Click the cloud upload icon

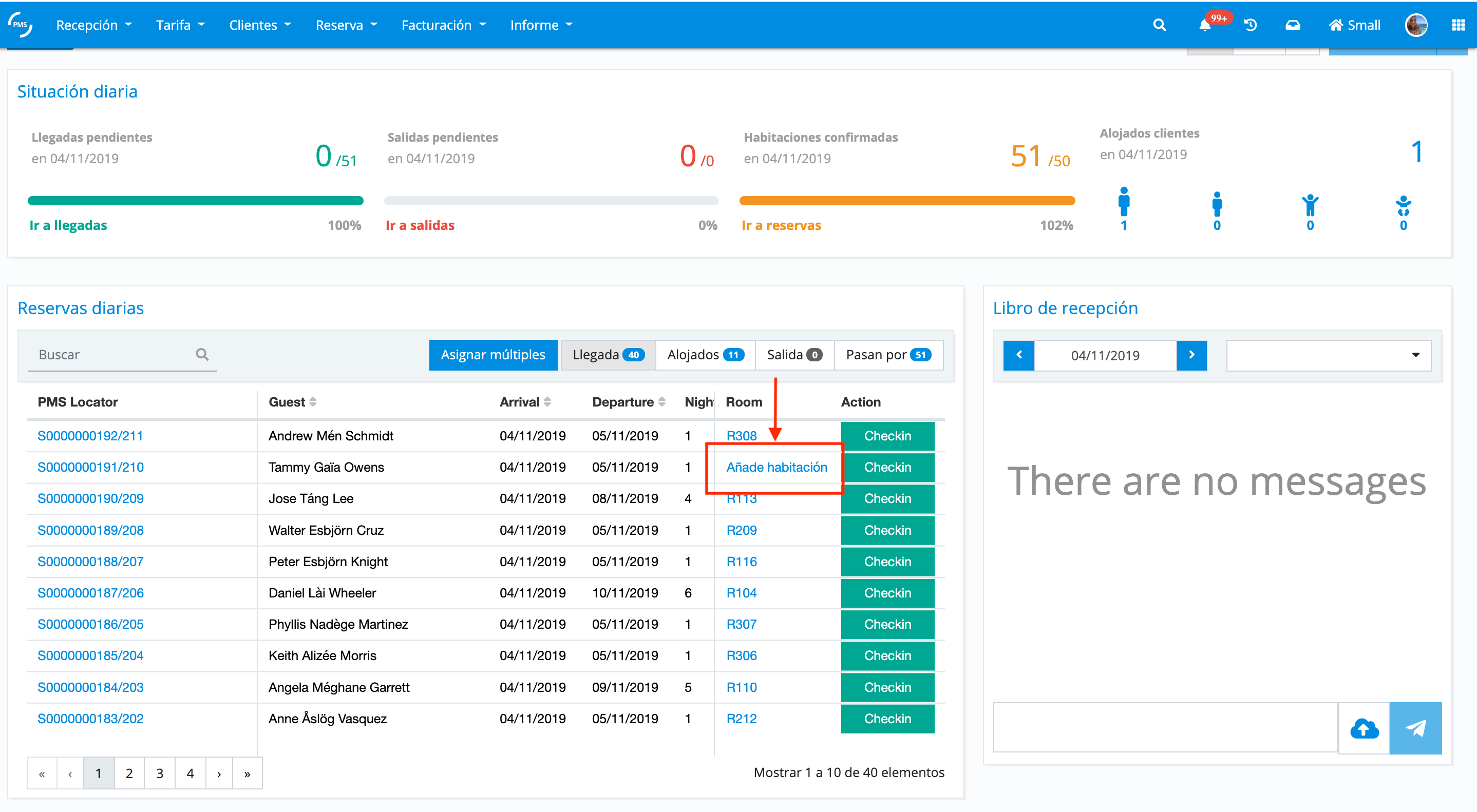1364,728
